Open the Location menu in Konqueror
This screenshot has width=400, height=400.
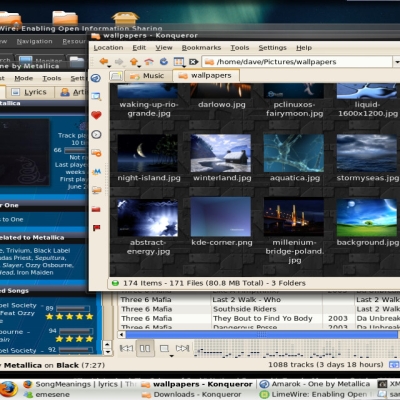[x=108, y=48]
